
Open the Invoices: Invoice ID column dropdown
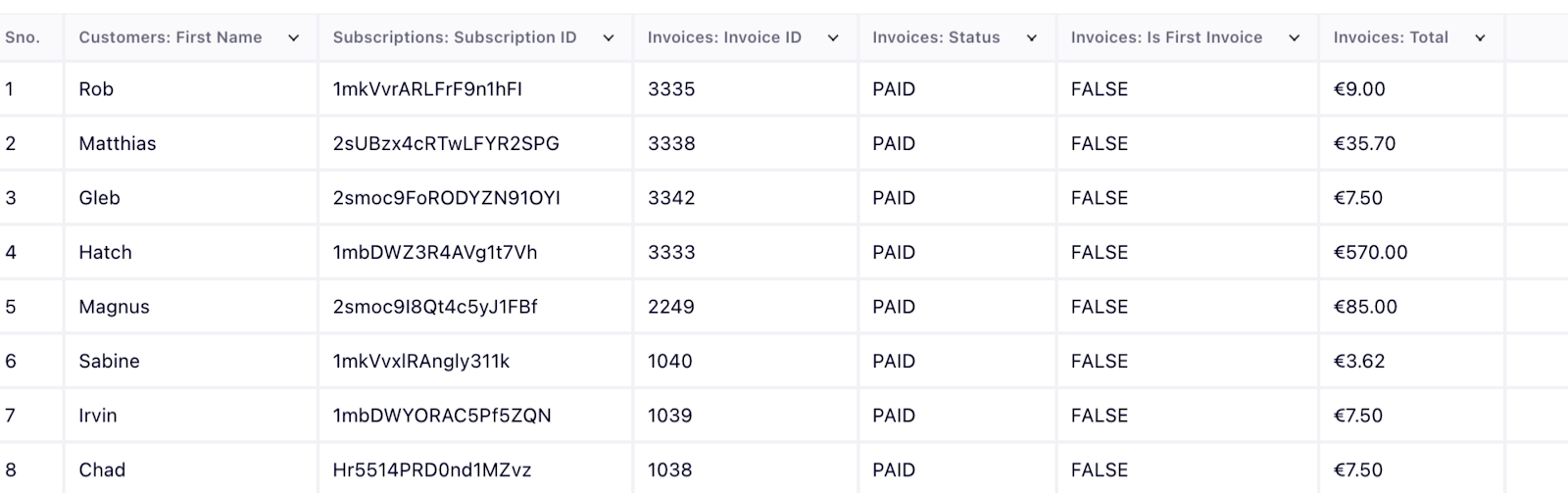(x=833, y=38)
